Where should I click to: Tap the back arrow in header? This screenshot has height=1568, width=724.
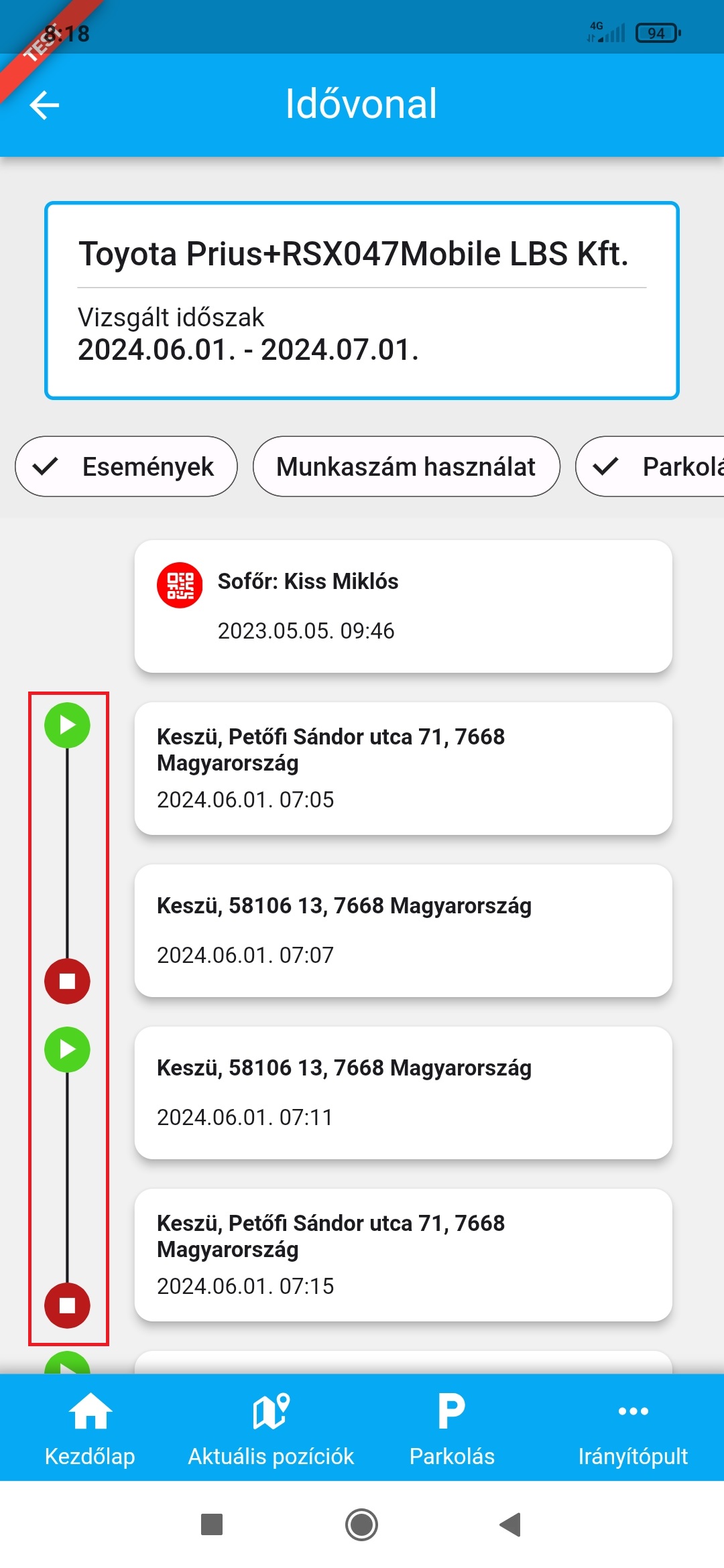click(45, 105)
